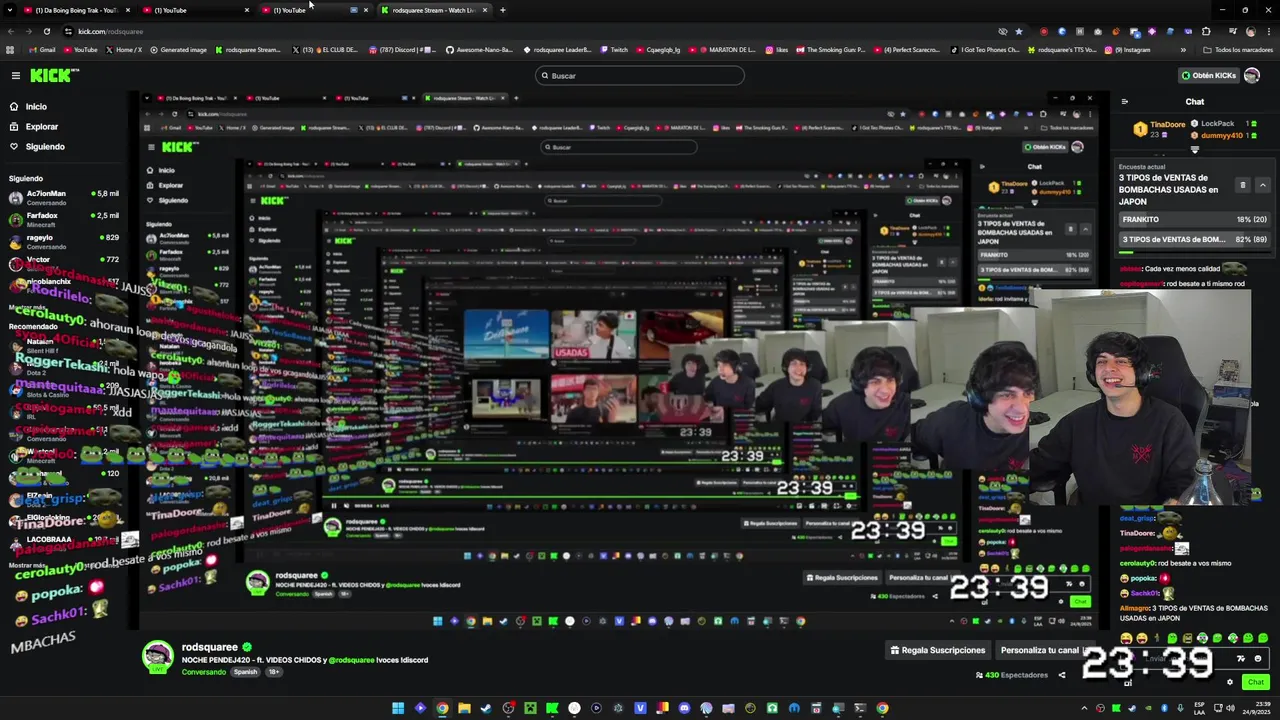
Task: Open Chrome media controls icon
Action: point(1233,31)
